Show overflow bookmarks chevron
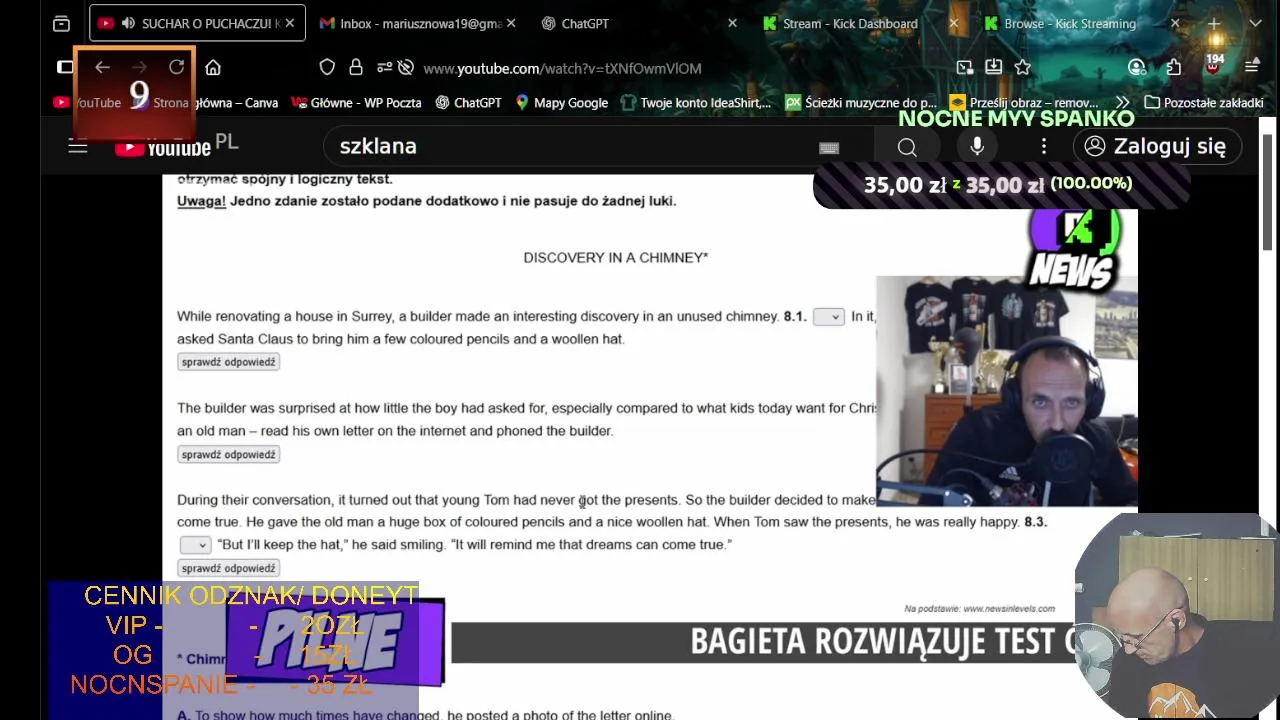The image size is (1280, 720). pos(1122,102)
